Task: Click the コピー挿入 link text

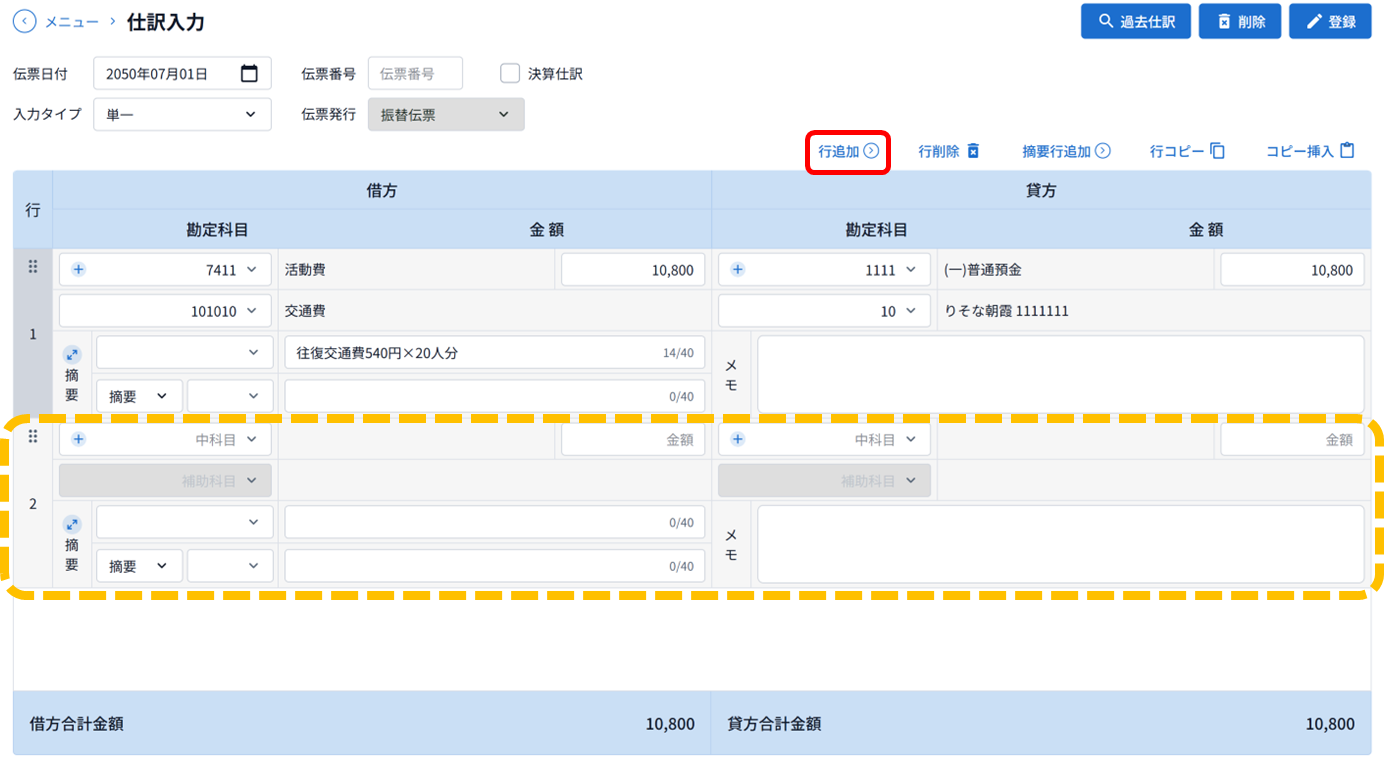Action: coord(1300,151)
